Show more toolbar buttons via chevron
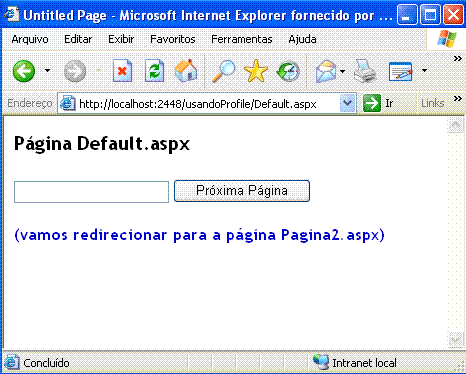 (x=458, y=59)
